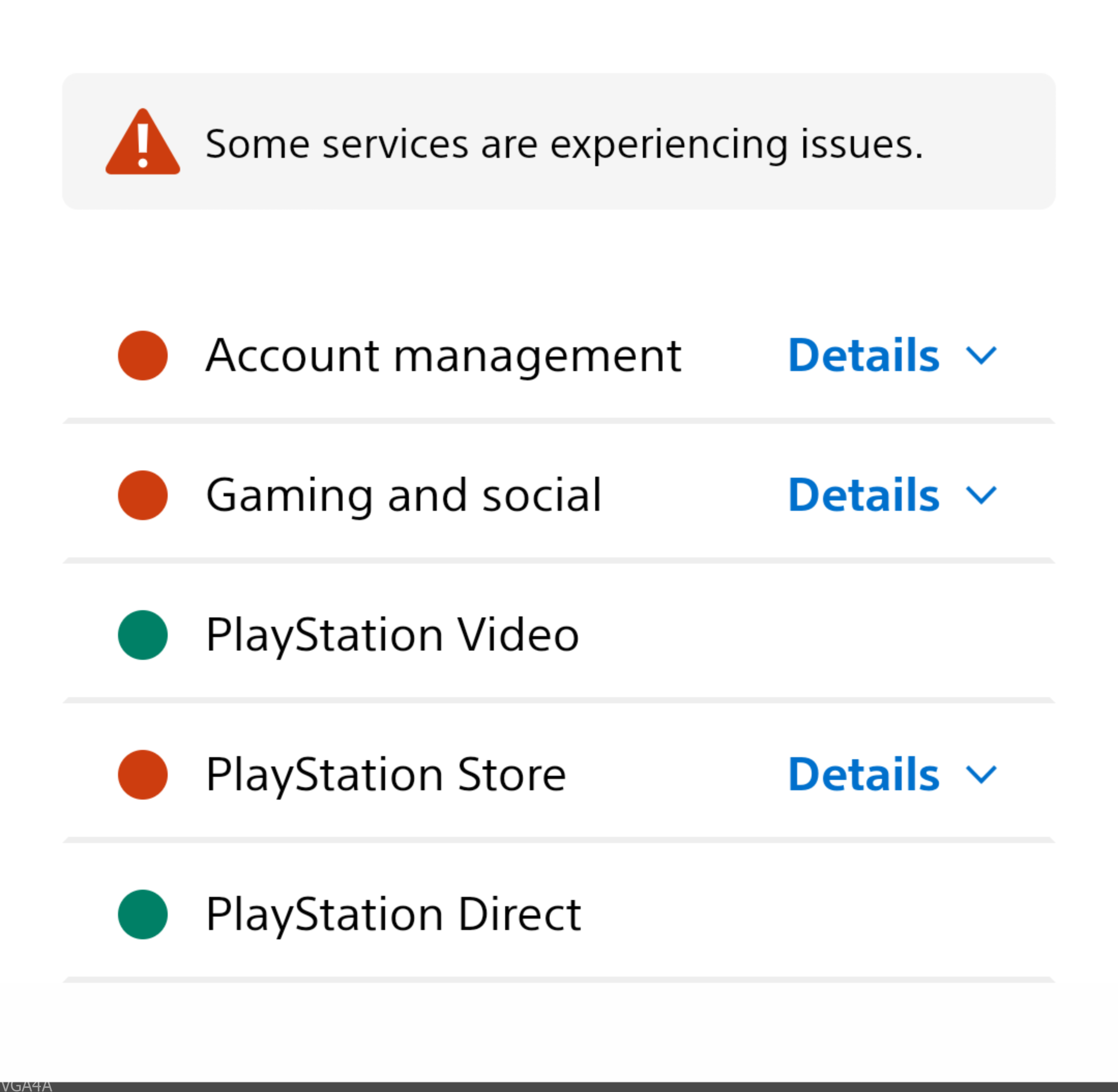Expand Gaming and social details chevron
The width and height of the screenshot is (1118, 1092).
click(981, 495)
